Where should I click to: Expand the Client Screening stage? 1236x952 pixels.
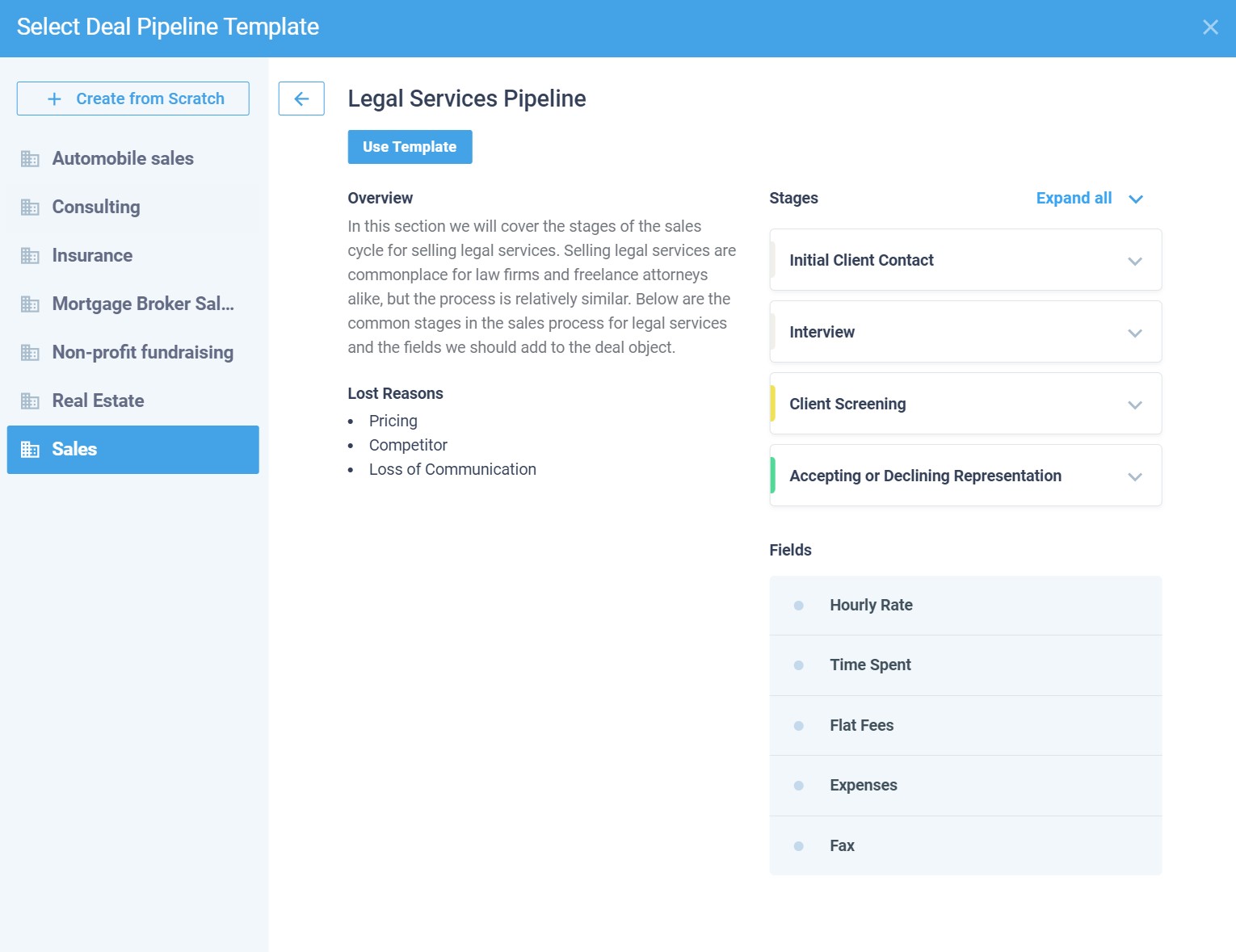pos(1134,405)
